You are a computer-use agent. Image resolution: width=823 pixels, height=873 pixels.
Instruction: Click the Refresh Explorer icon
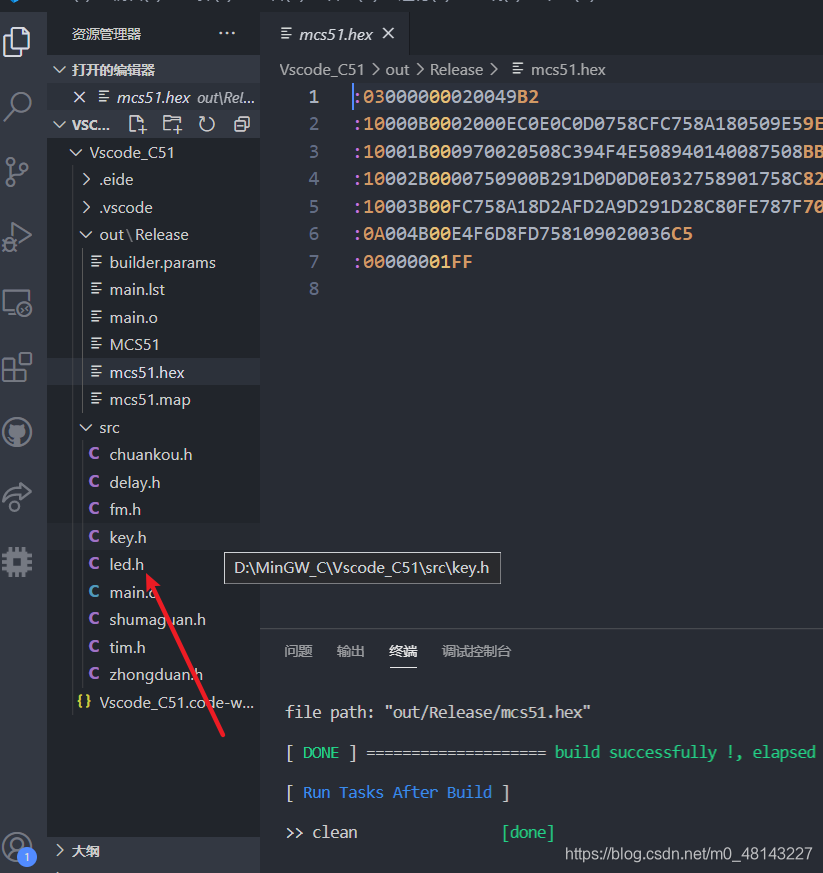pyautogui.click(x=207, y=124)
